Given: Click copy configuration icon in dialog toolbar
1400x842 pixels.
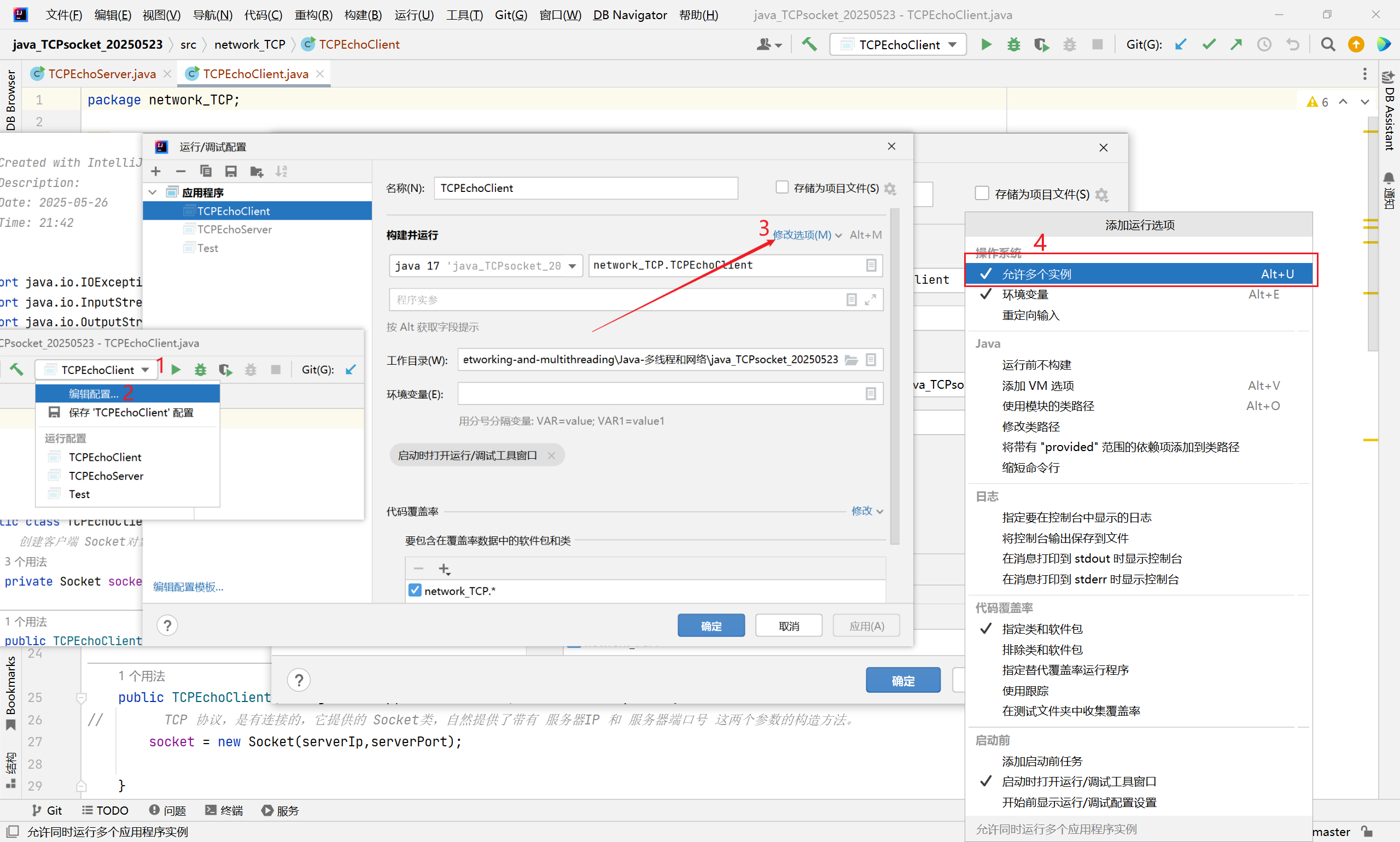Looking at the screenshot, I should pyautogui.click(x=206, y=171).
